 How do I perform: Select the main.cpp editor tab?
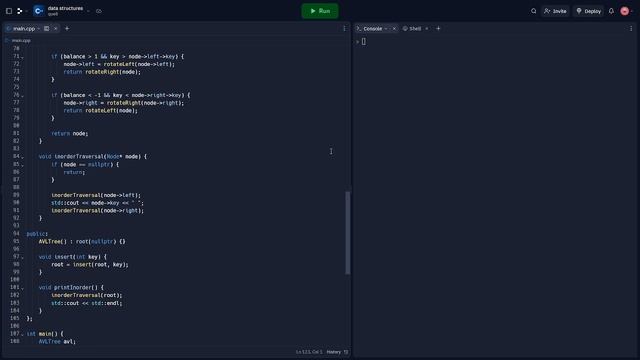(x=24, y=29)
